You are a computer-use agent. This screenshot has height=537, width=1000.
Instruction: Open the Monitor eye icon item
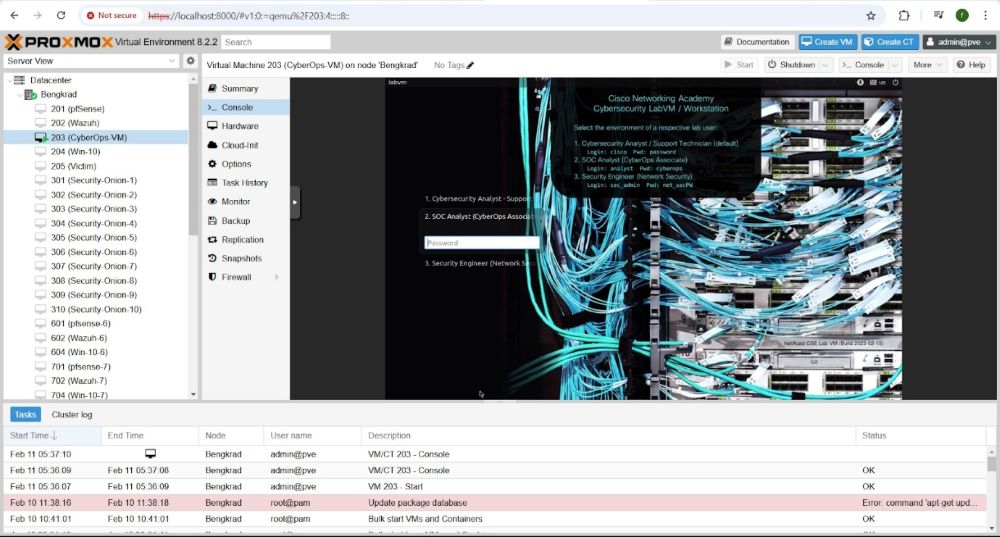[x=212, y=202]
